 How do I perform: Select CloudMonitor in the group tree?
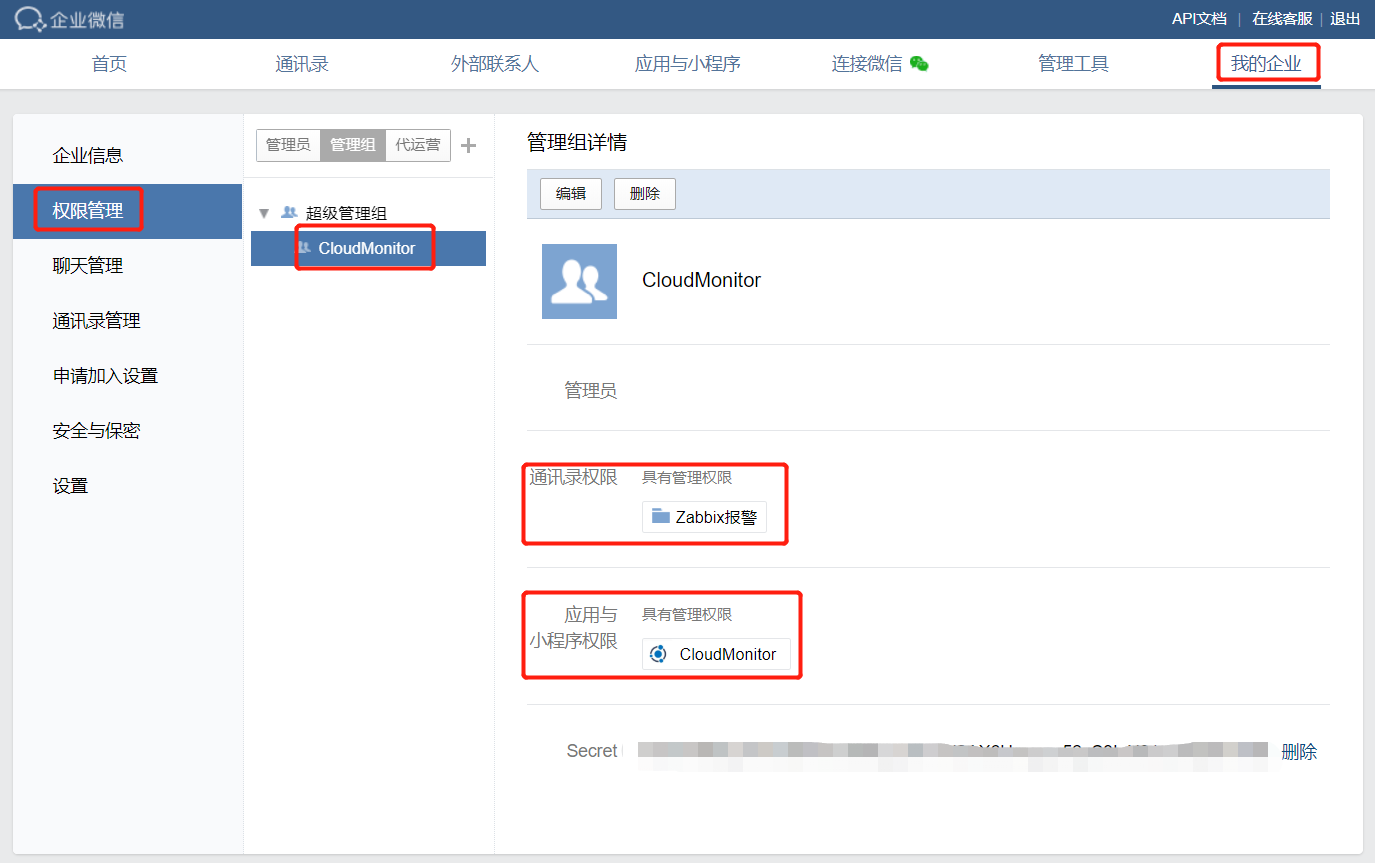(x=368, y=248)
